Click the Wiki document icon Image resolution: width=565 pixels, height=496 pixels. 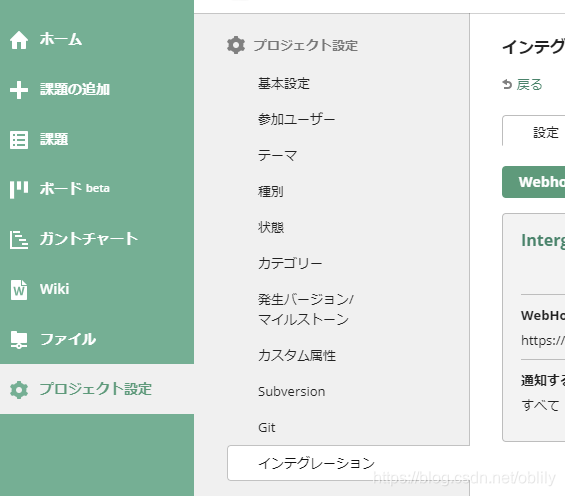coord(19,290)
